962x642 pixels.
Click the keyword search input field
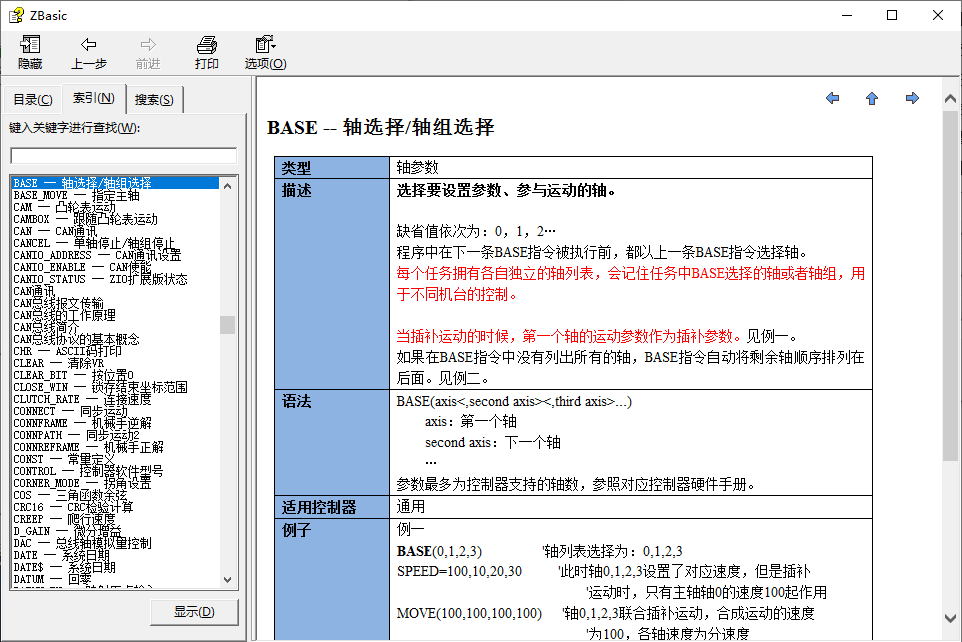(124, 156)
